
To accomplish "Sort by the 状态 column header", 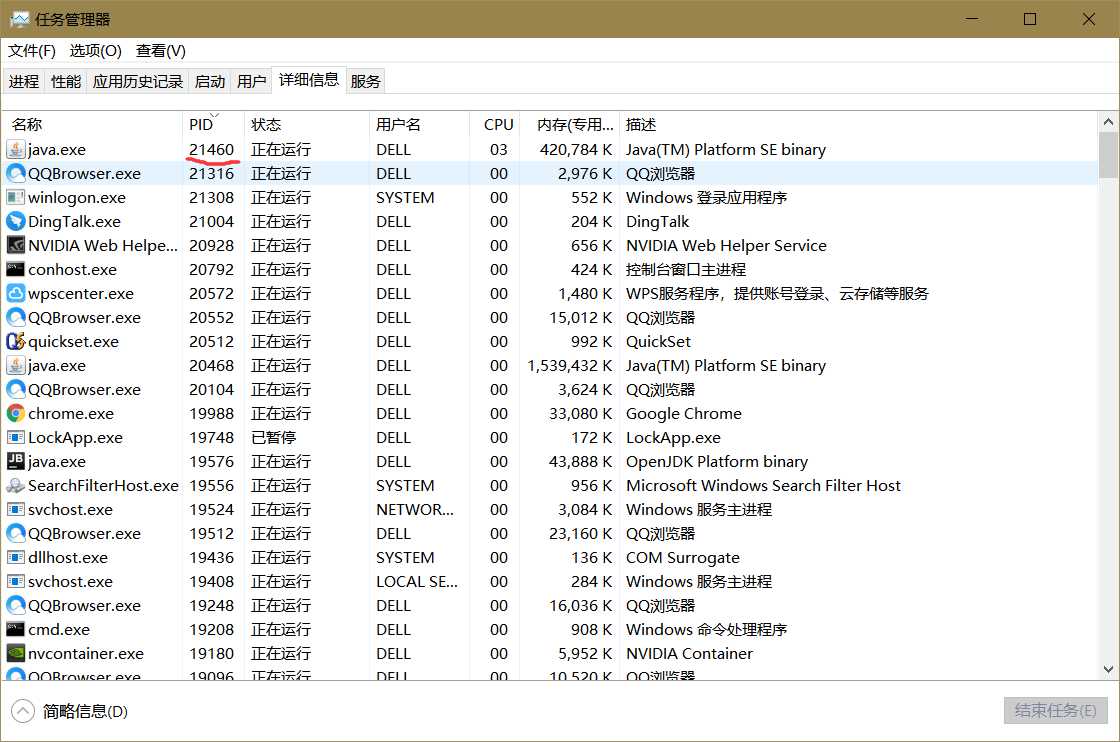I will [x=307, y=124].
